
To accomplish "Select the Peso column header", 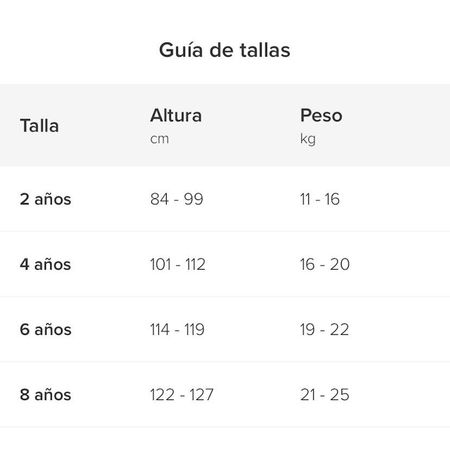I will (321, 116).
